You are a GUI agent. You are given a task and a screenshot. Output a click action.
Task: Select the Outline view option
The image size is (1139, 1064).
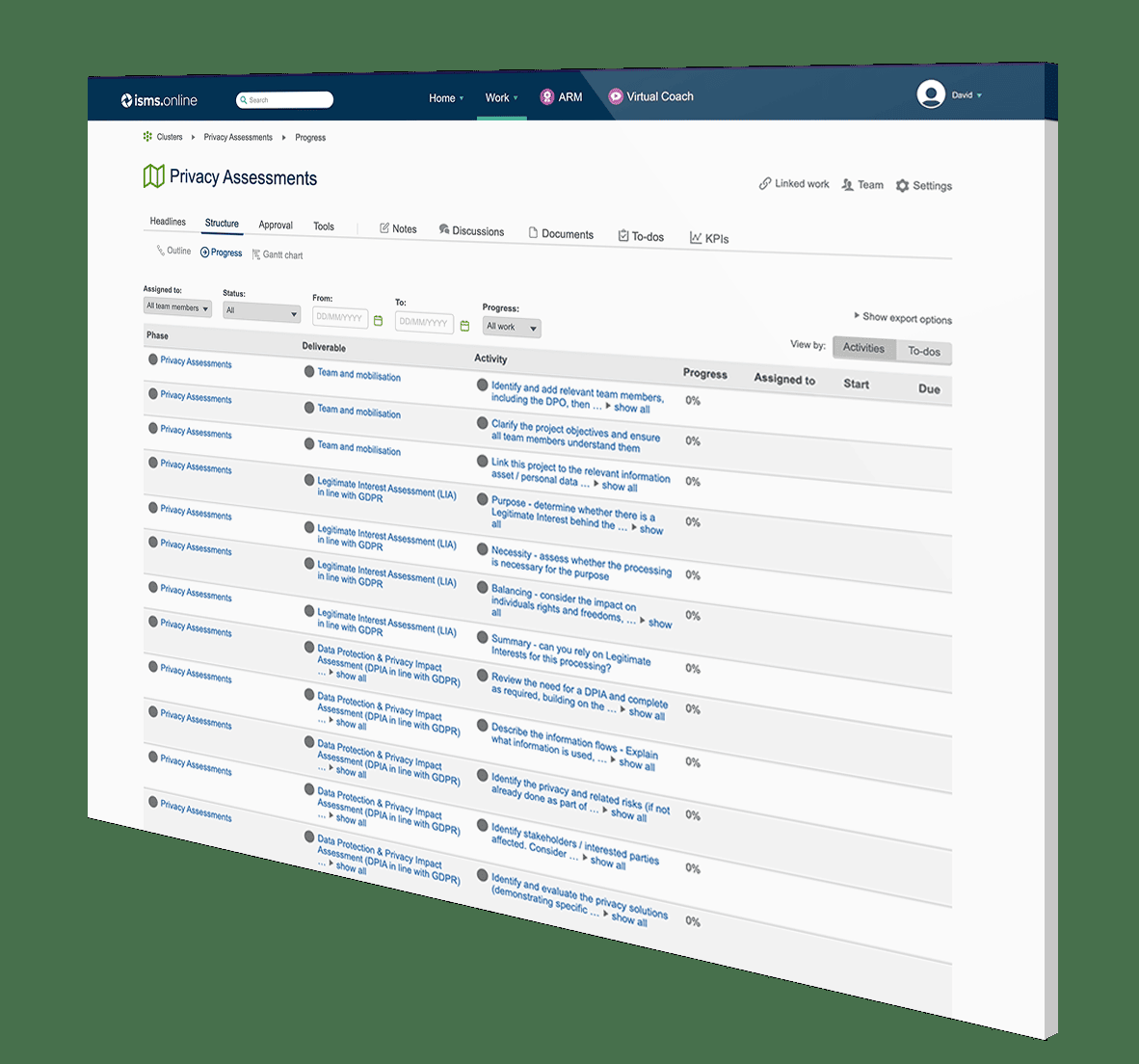click(174, 251)
